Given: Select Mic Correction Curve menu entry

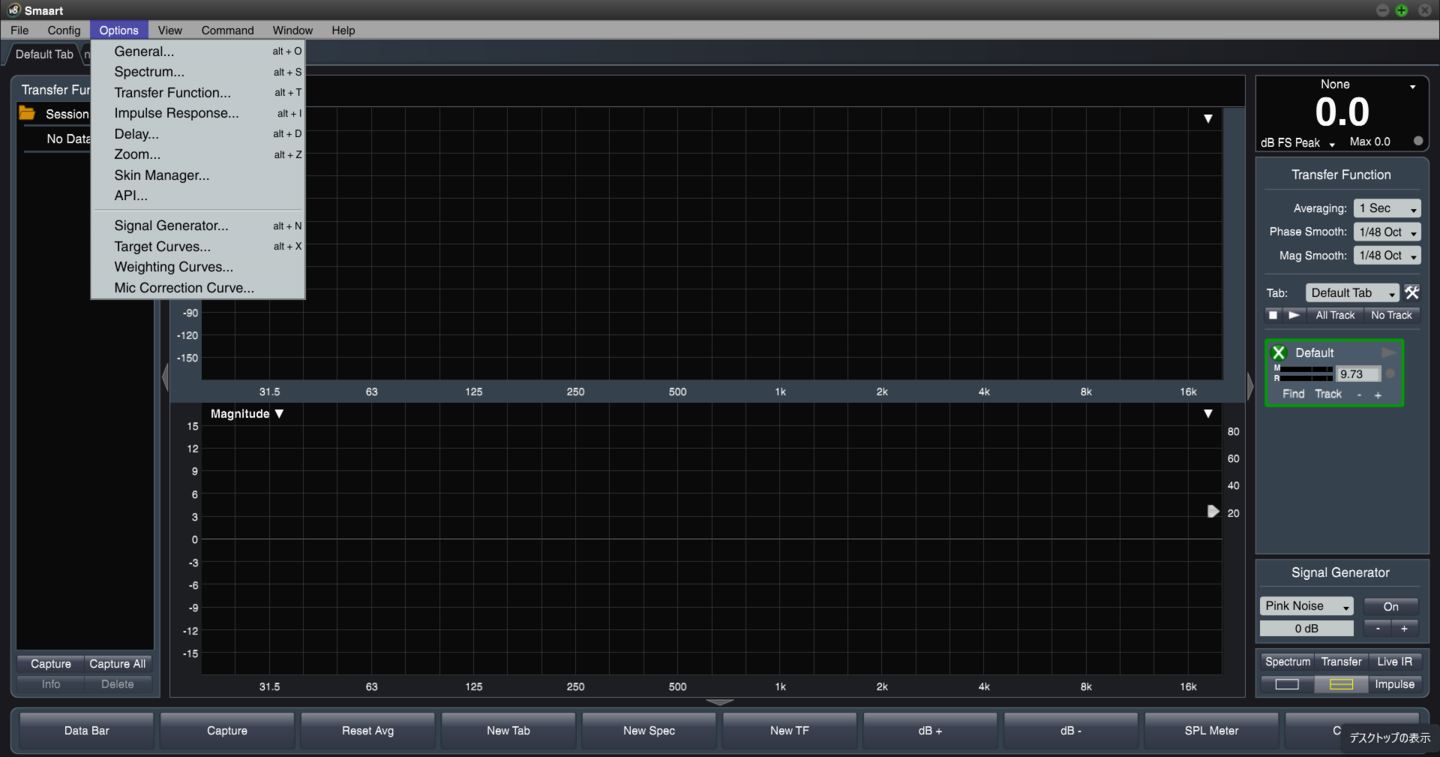Looking at the screenshot, I should click(184, 288).
